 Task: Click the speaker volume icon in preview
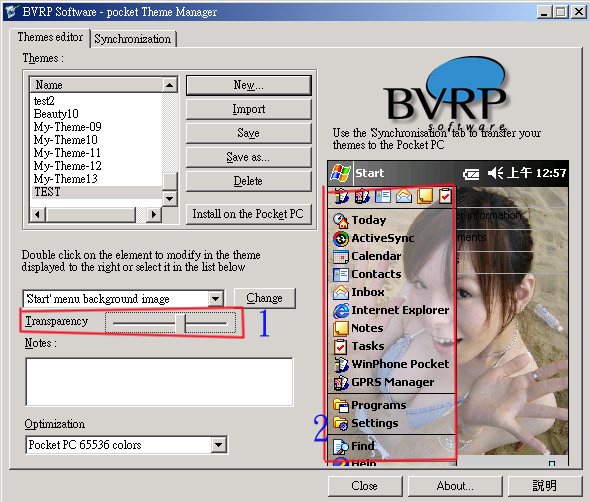pos(495,173)
